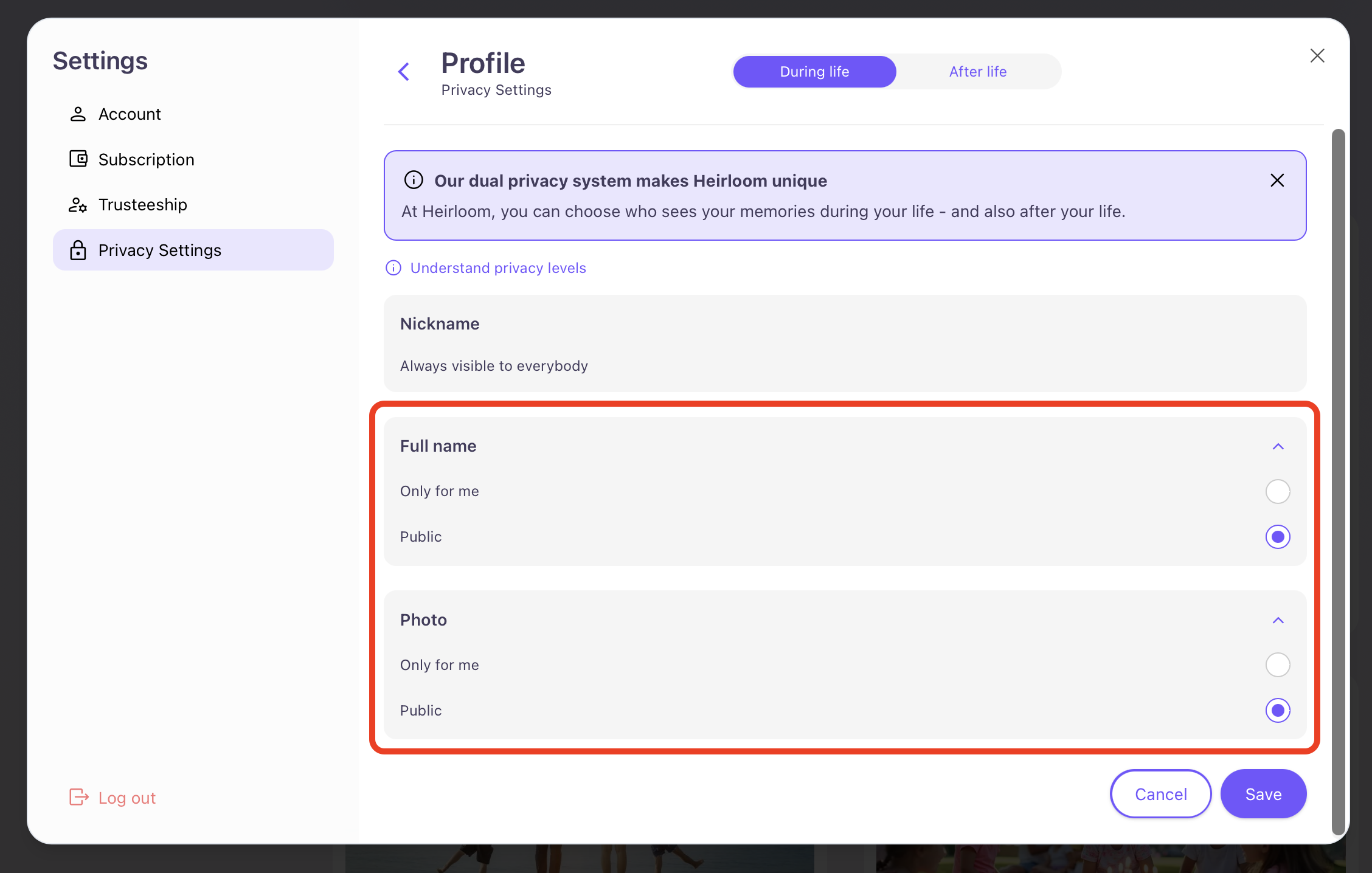Set Photo visibility to Only for me
Viewport: 1372px width, 873px height.
click(1277, 665)
